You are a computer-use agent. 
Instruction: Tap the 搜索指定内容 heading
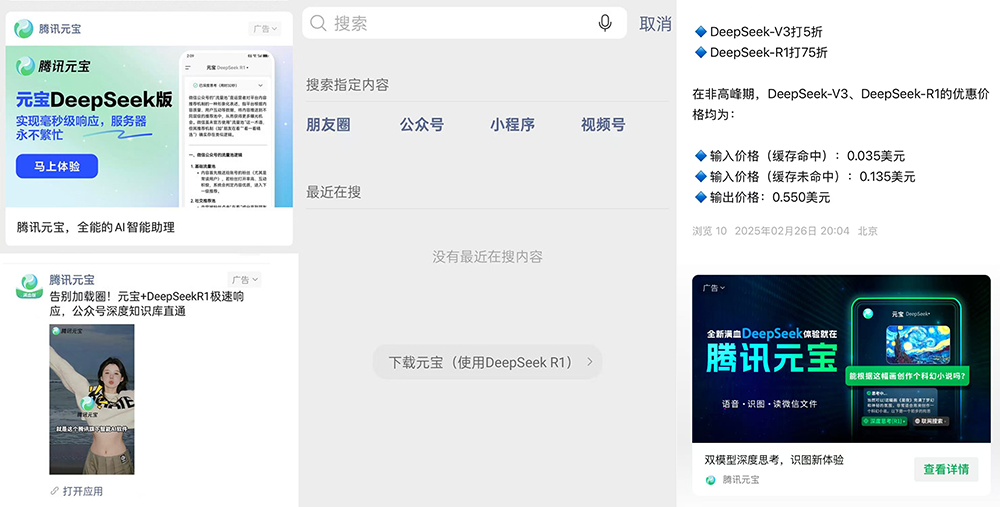(x=347, y=85)
